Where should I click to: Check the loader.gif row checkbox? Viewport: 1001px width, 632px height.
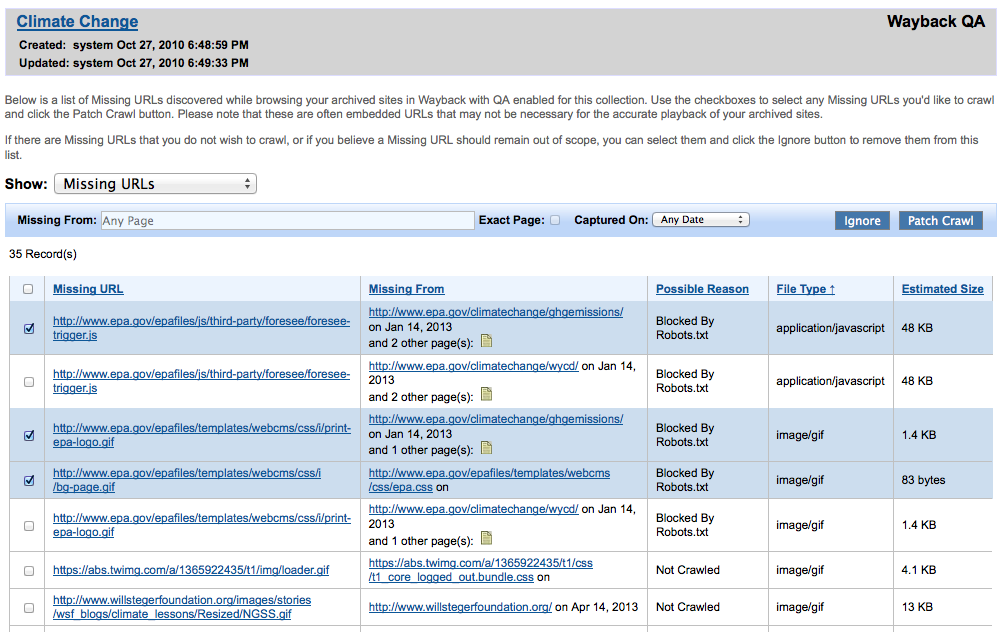29,571
